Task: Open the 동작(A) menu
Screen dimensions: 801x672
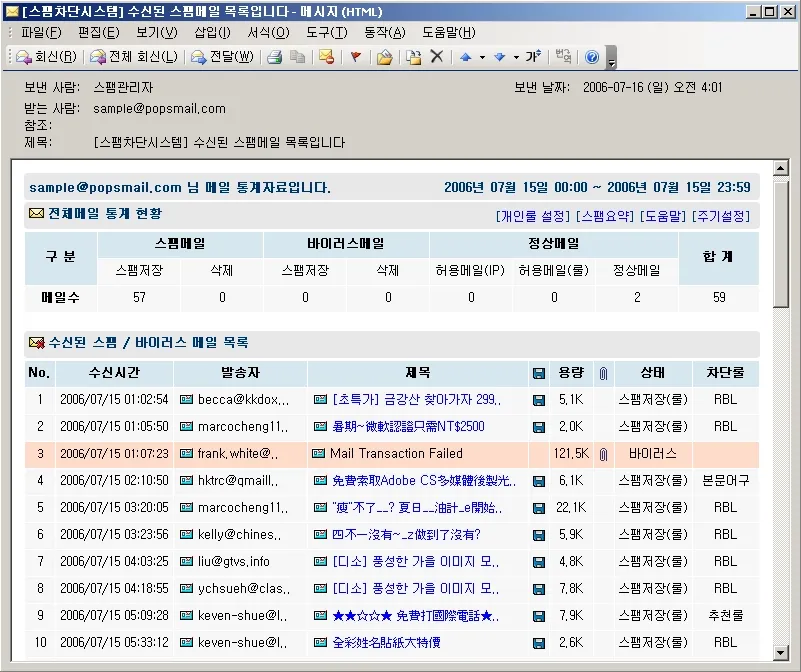Action: coord(385,33)
